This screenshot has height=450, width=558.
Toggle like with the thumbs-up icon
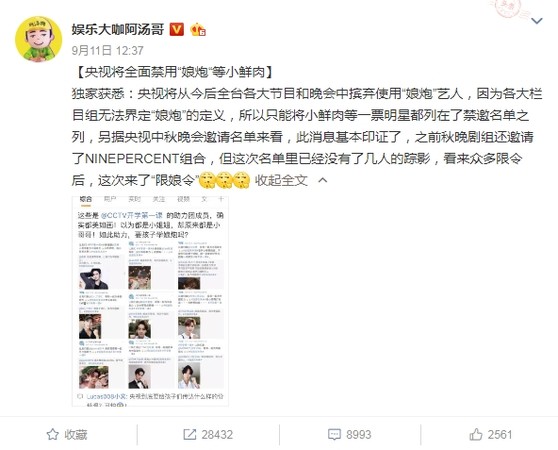coord(476,434)
